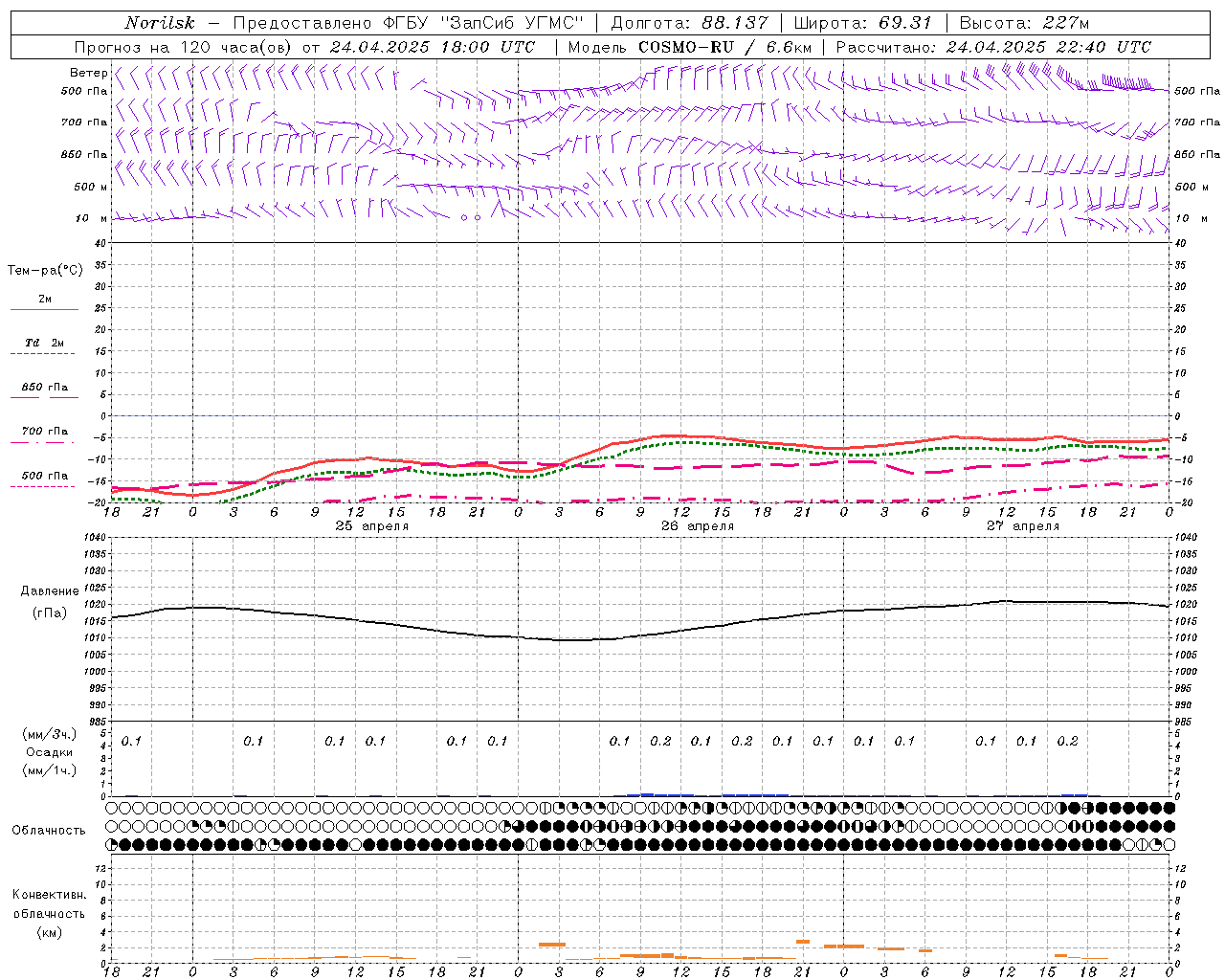Viewport: 1225px width, 980px height.
Task: Click the Осадки panel label
Action: 49,752
